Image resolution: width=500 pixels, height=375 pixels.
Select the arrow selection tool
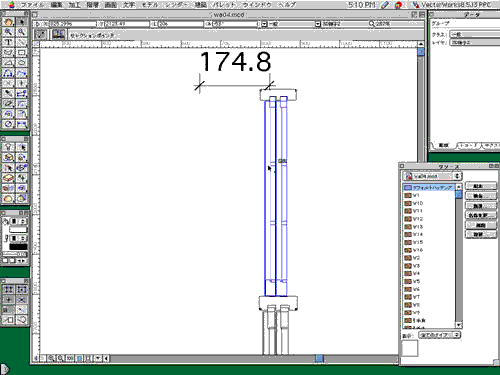click(x=21, y=22)
